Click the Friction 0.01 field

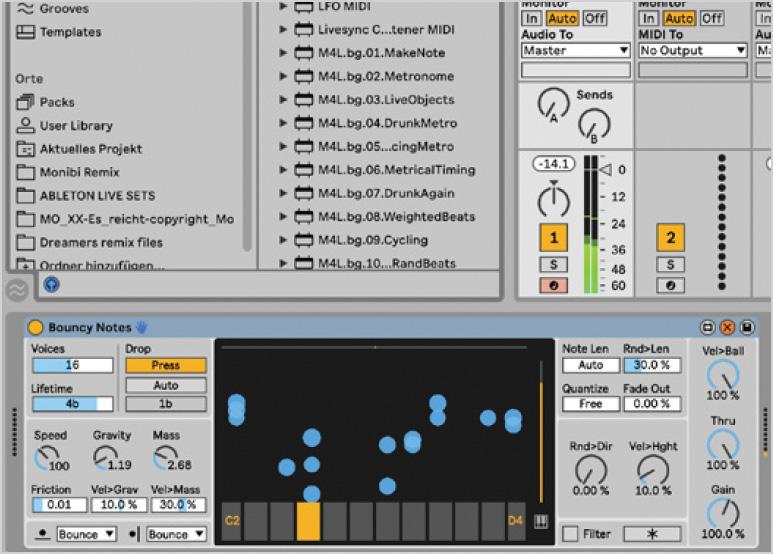point(60,505)
